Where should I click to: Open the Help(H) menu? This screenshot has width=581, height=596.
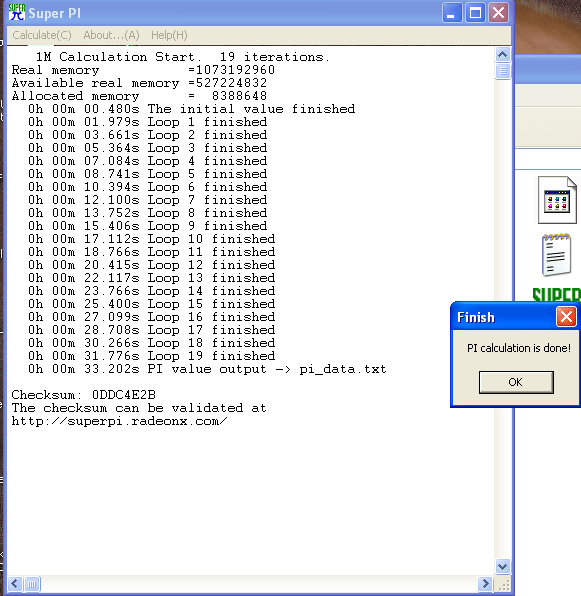[x=169, y=35]
